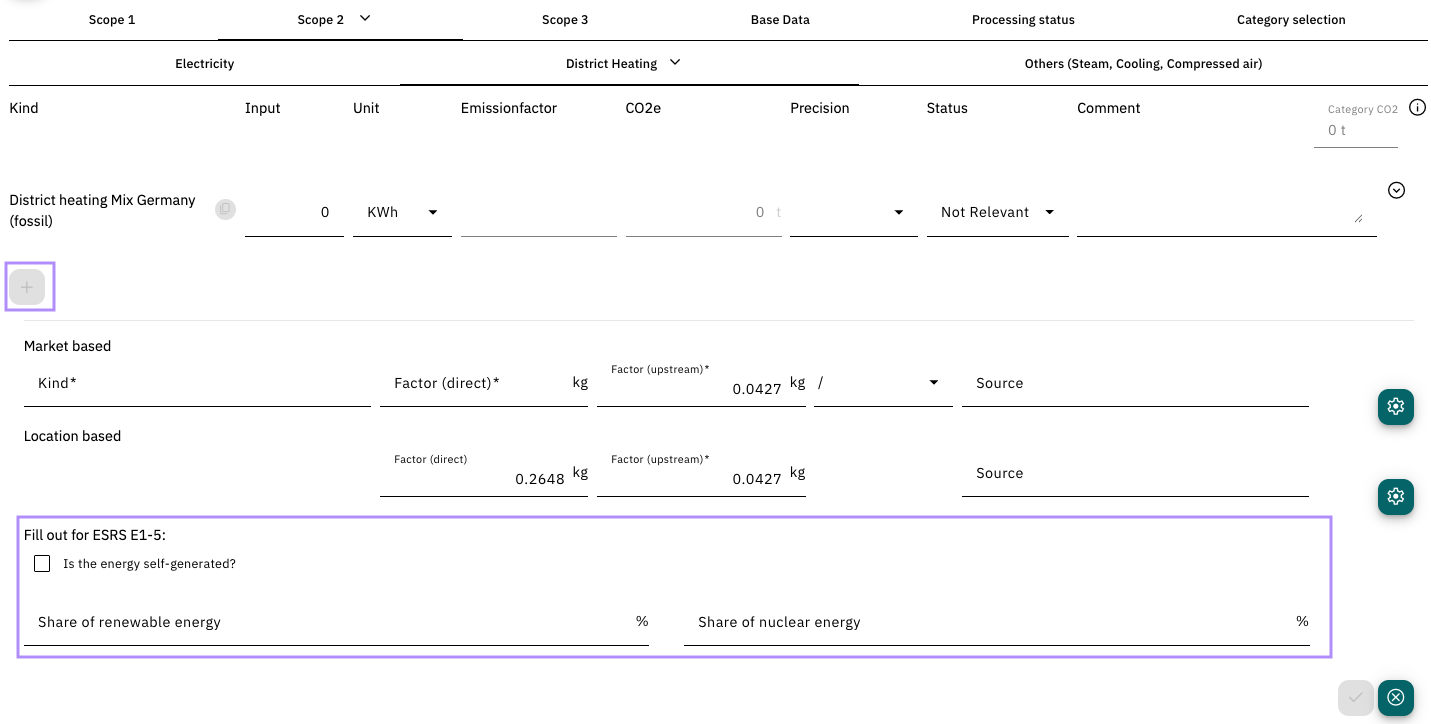Open the Location based settings gear icon

pos(1396,496)
